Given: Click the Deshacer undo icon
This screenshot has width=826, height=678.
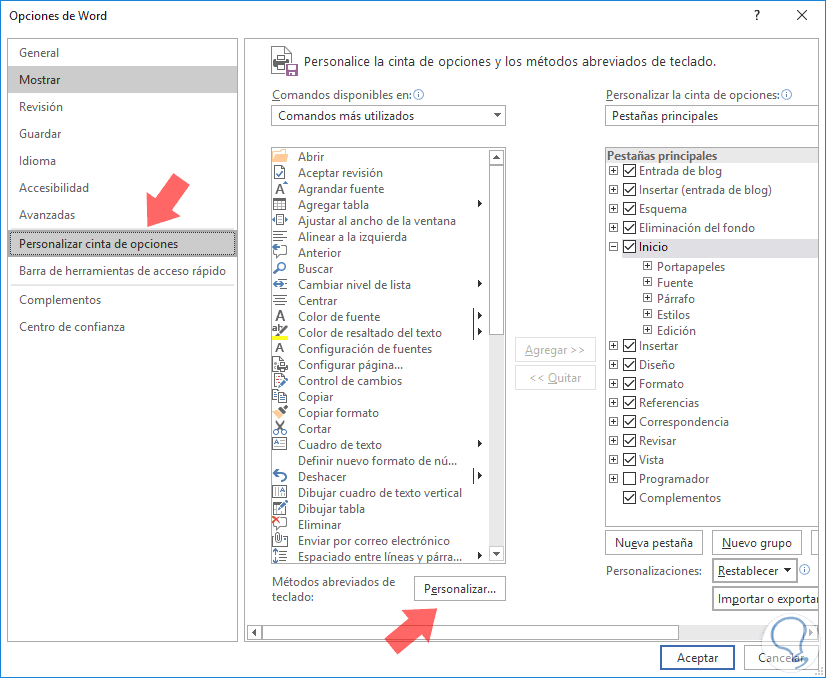Looking at the screenshot, I should (280, 476).
